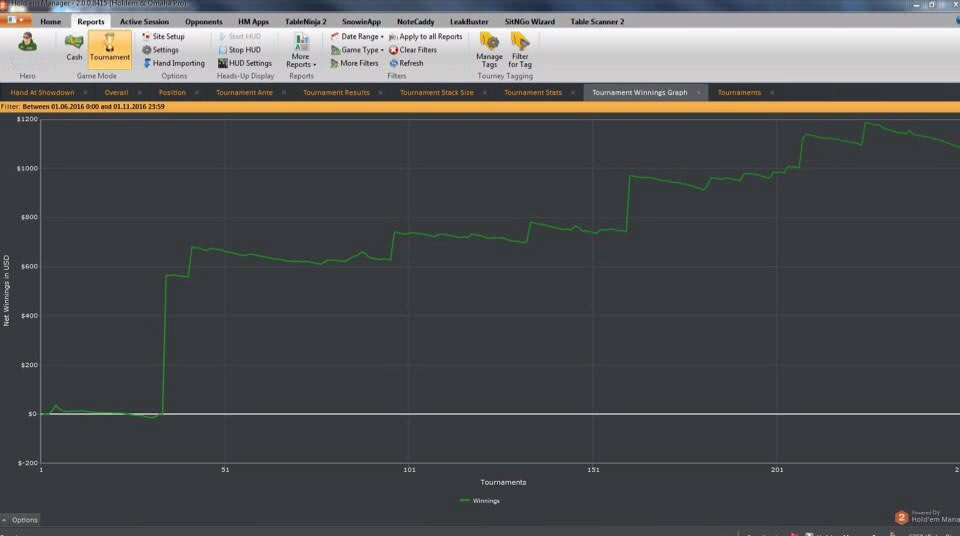Close the Tournament Stats tab

pos(573,92)
